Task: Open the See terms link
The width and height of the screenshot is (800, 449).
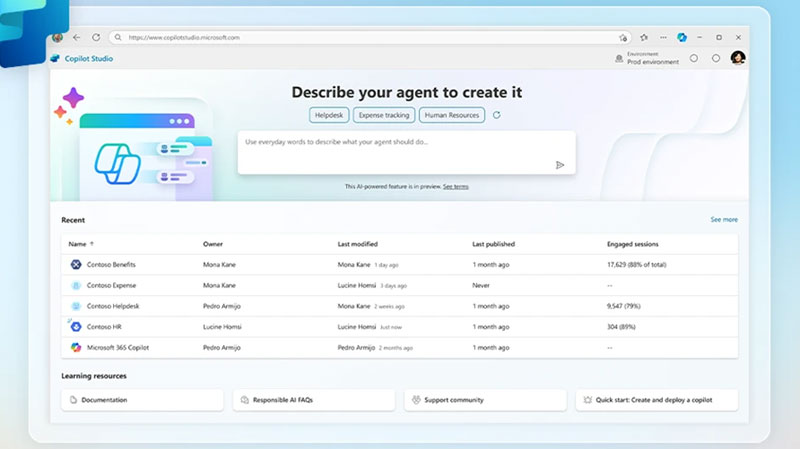Action: (x=456, y=187)
